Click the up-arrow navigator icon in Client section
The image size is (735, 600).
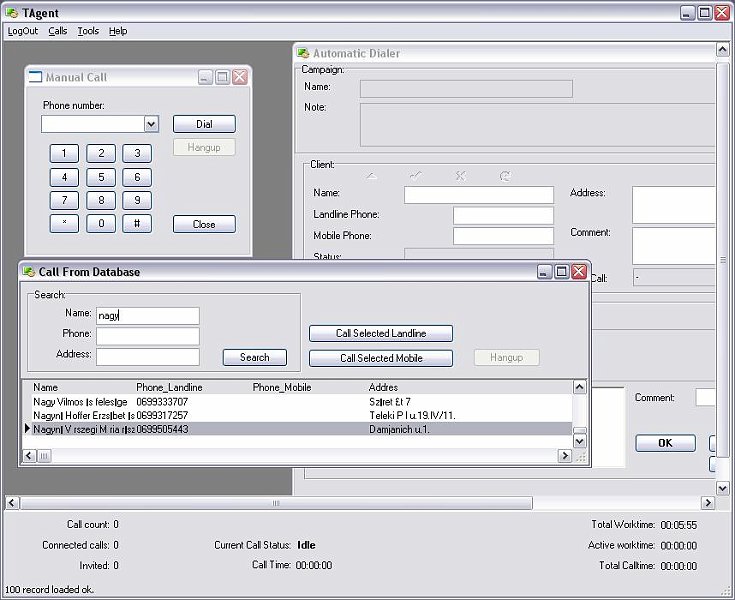tap(371, 176)
